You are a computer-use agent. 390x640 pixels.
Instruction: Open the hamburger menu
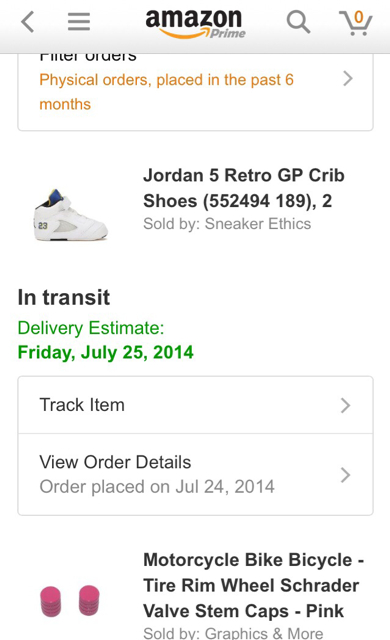click(79, 22)
